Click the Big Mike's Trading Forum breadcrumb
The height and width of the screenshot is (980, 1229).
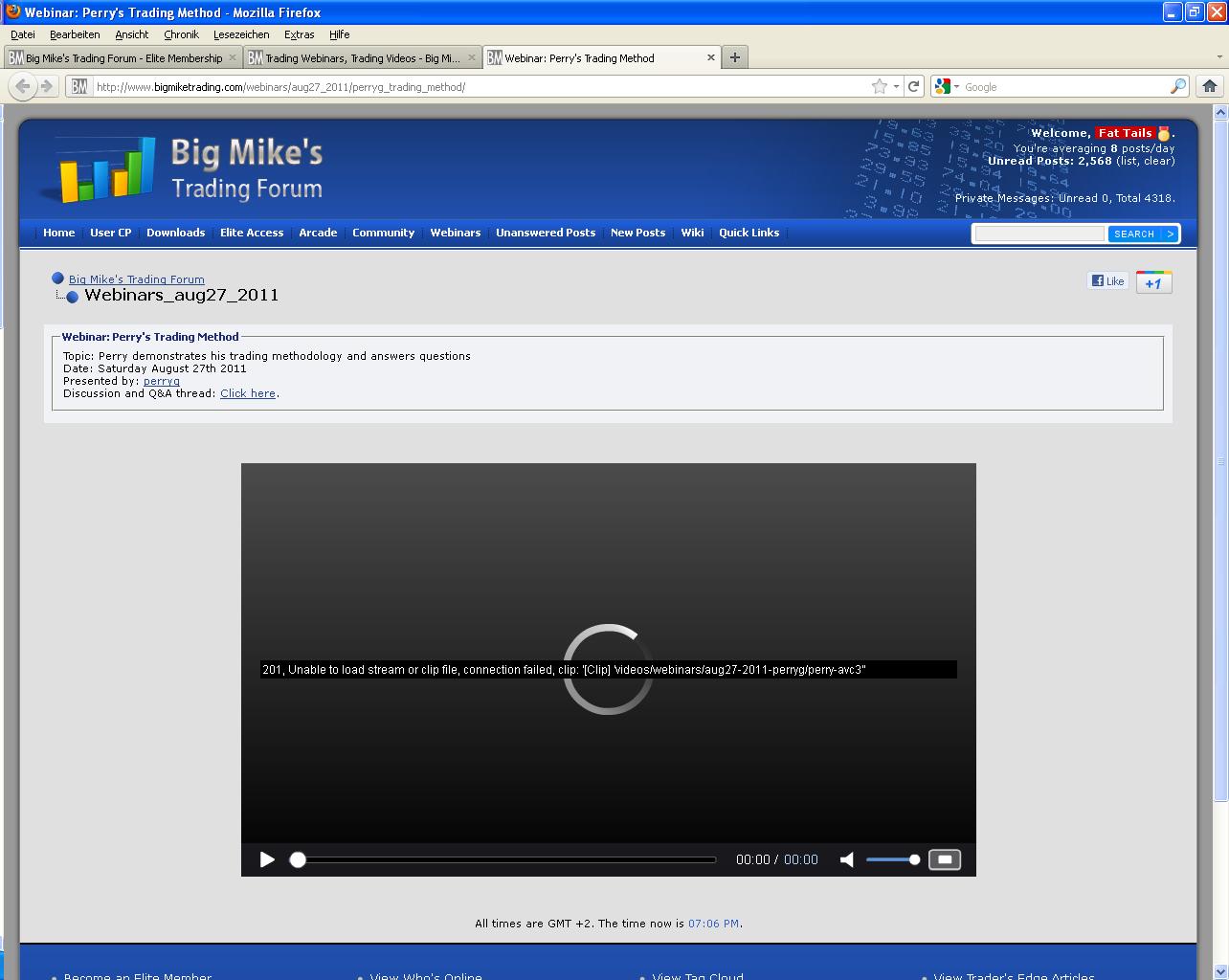point(136,279)
